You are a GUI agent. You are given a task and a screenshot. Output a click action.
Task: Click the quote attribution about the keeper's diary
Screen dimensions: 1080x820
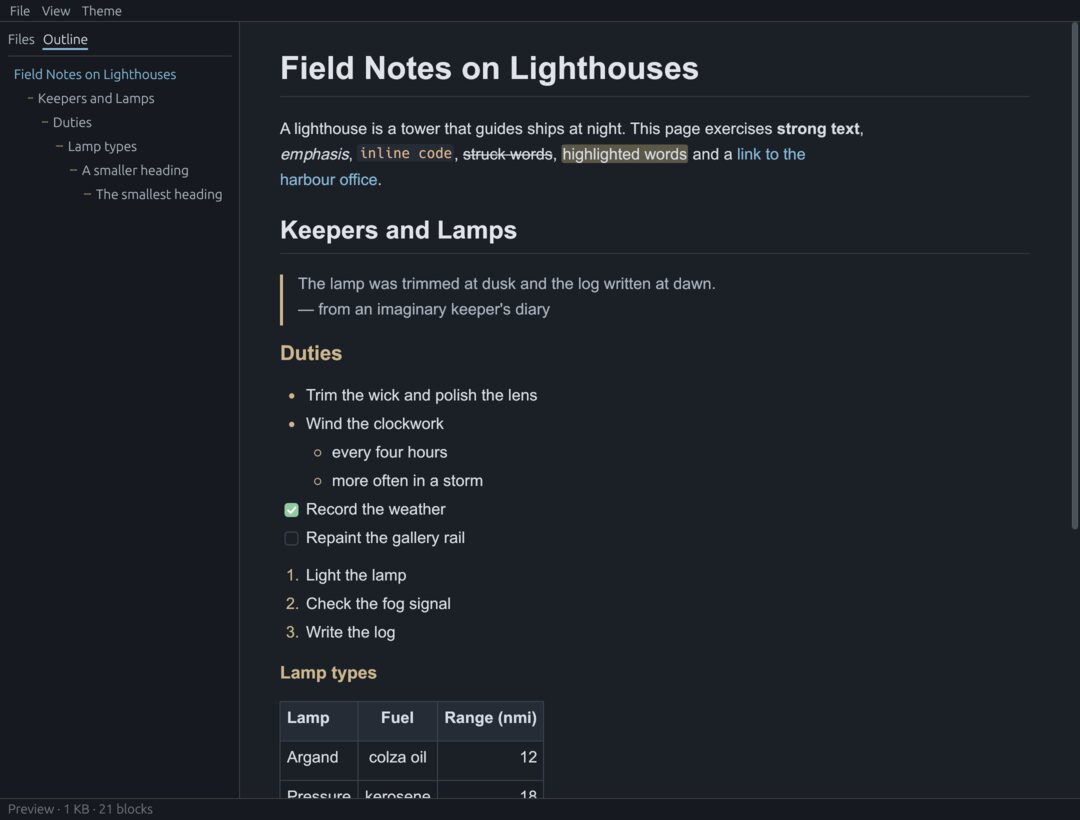point(424,309)
